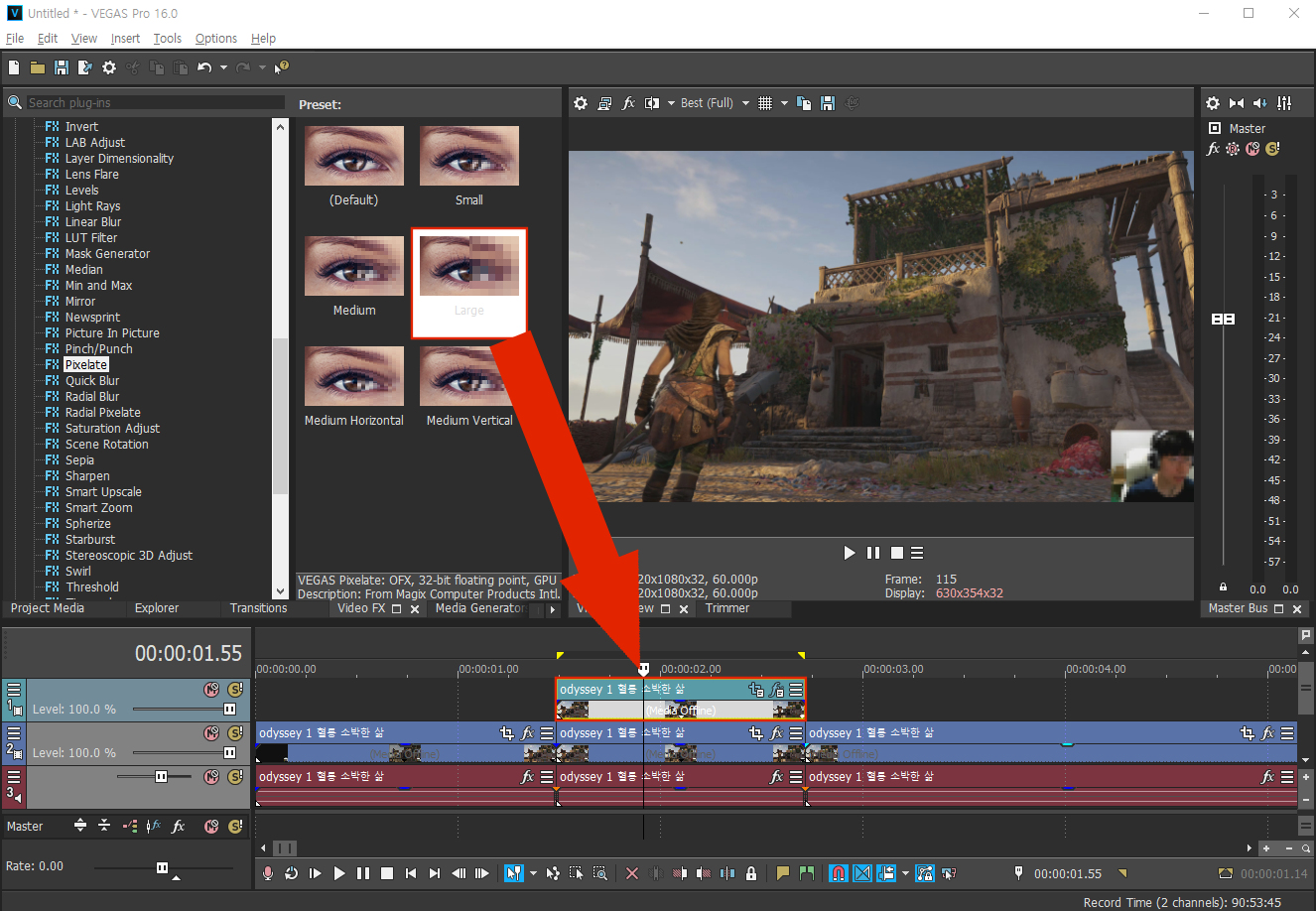Open first audio clip's Event FX
The image size is (1316, 911).
[x=527, y=776]
